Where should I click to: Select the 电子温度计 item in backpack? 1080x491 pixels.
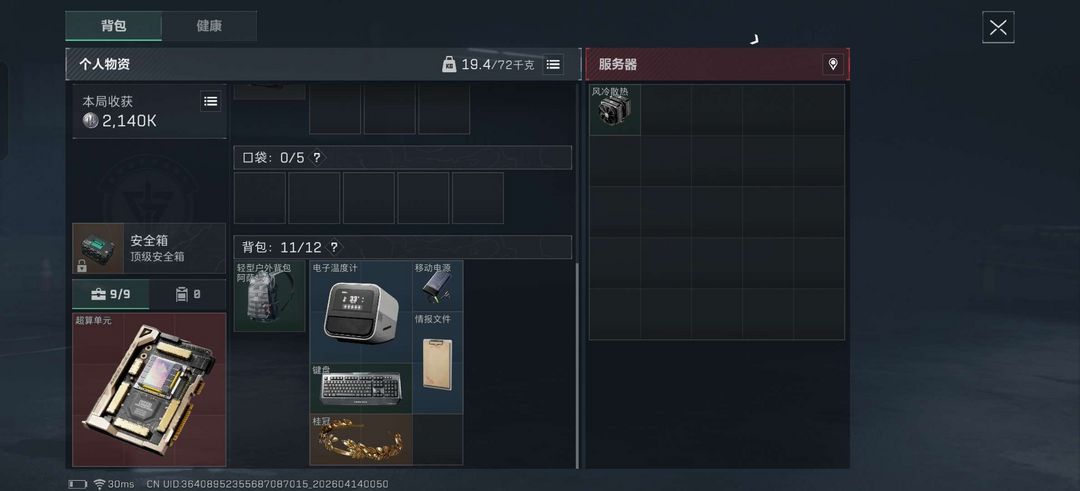(361, 311)
